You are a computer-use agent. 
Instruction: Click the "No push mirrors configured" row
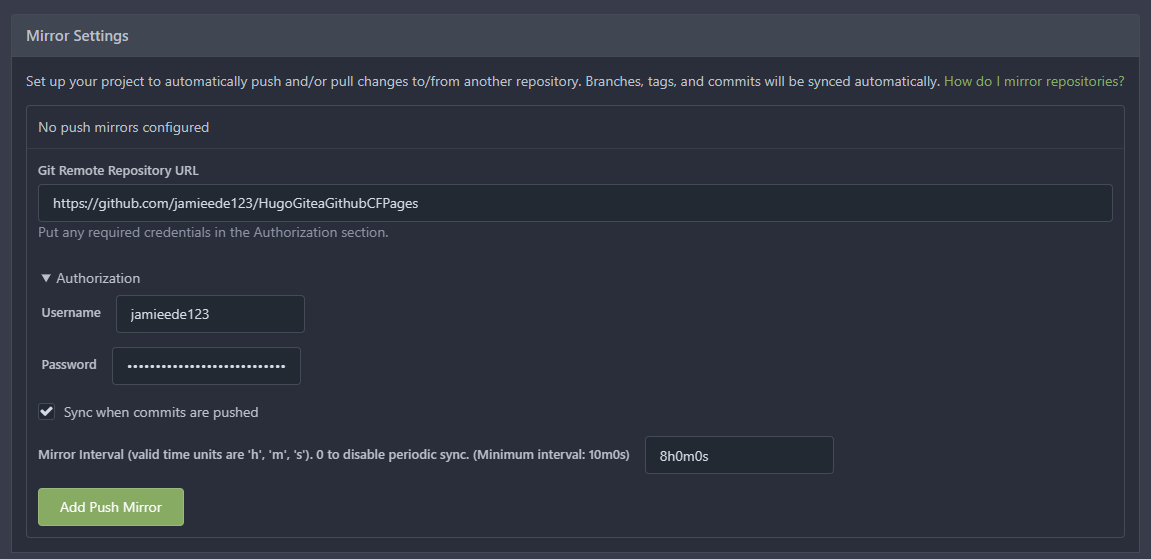pyautogui.click(x=123, y=127)
